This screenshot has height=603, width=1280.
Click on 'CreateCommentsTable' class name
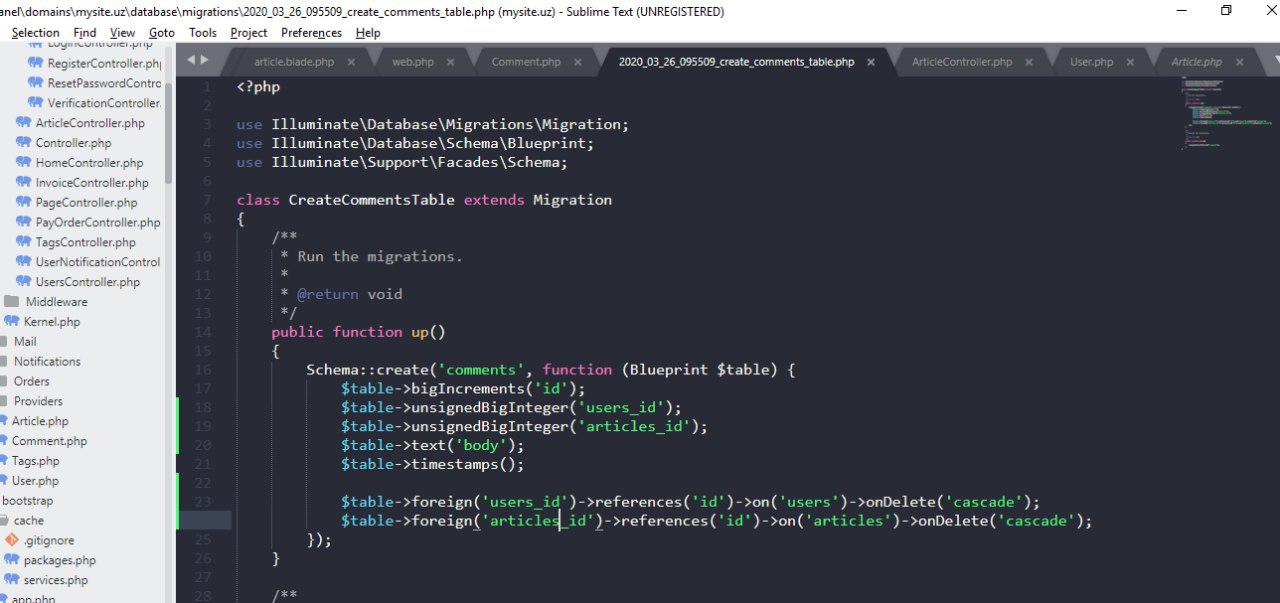(x=371, y=200)
